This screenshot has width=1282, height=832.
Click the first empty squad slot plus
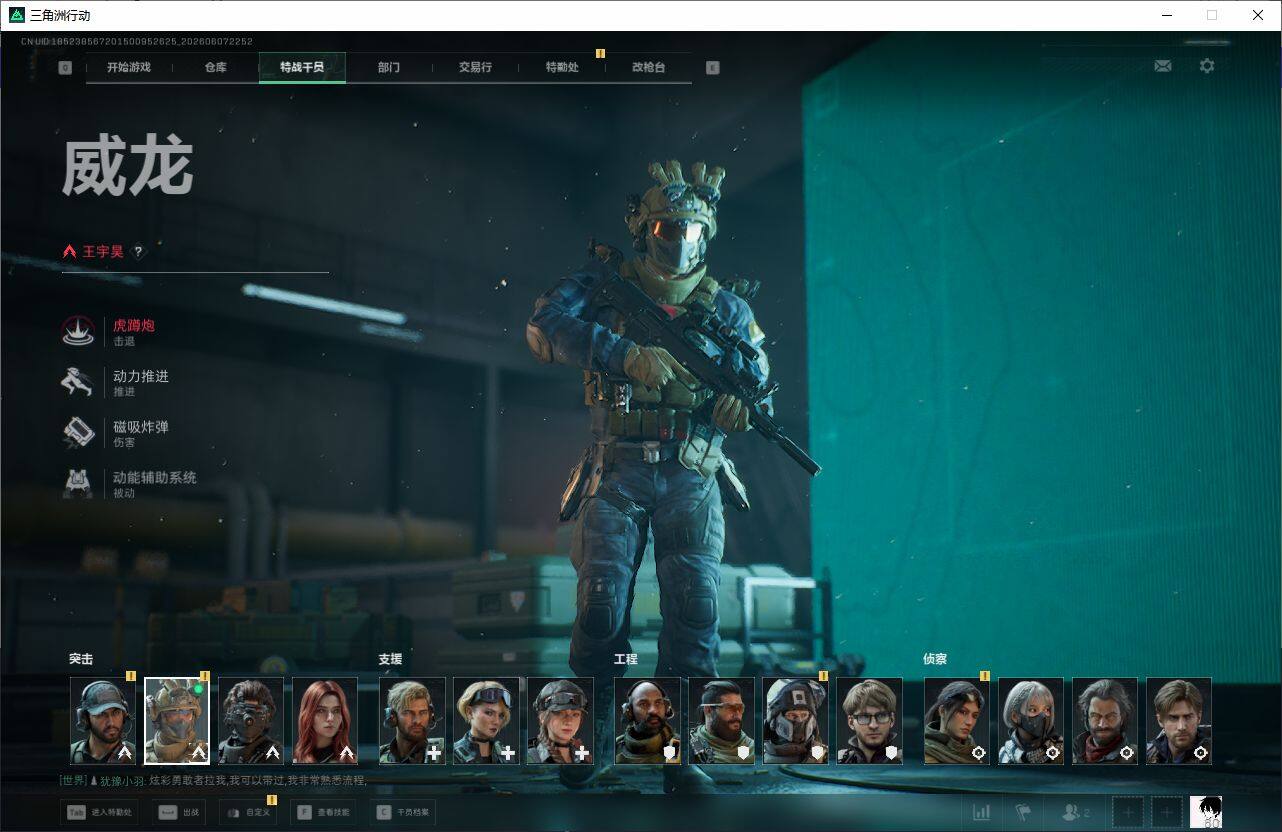(x=1128, y=813)
